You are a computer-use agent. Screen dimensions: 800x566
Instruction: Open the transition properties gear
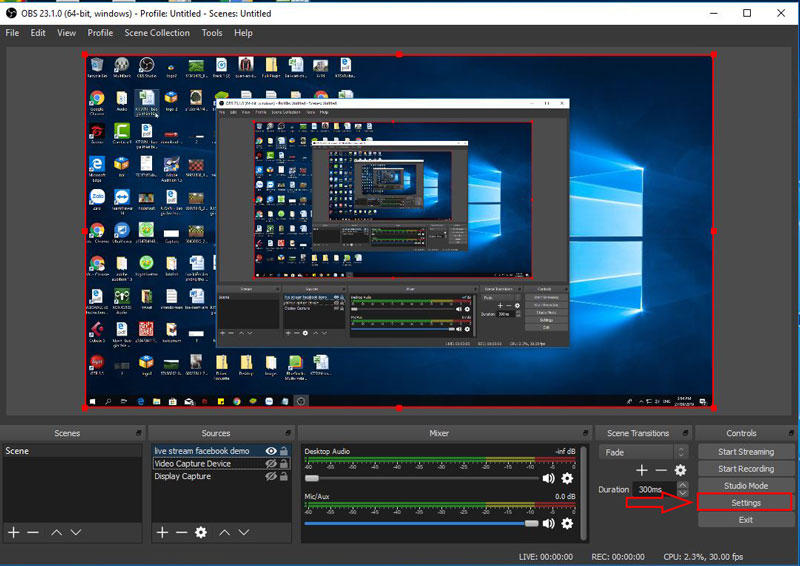pyautogui.click(x=680, y=470)
